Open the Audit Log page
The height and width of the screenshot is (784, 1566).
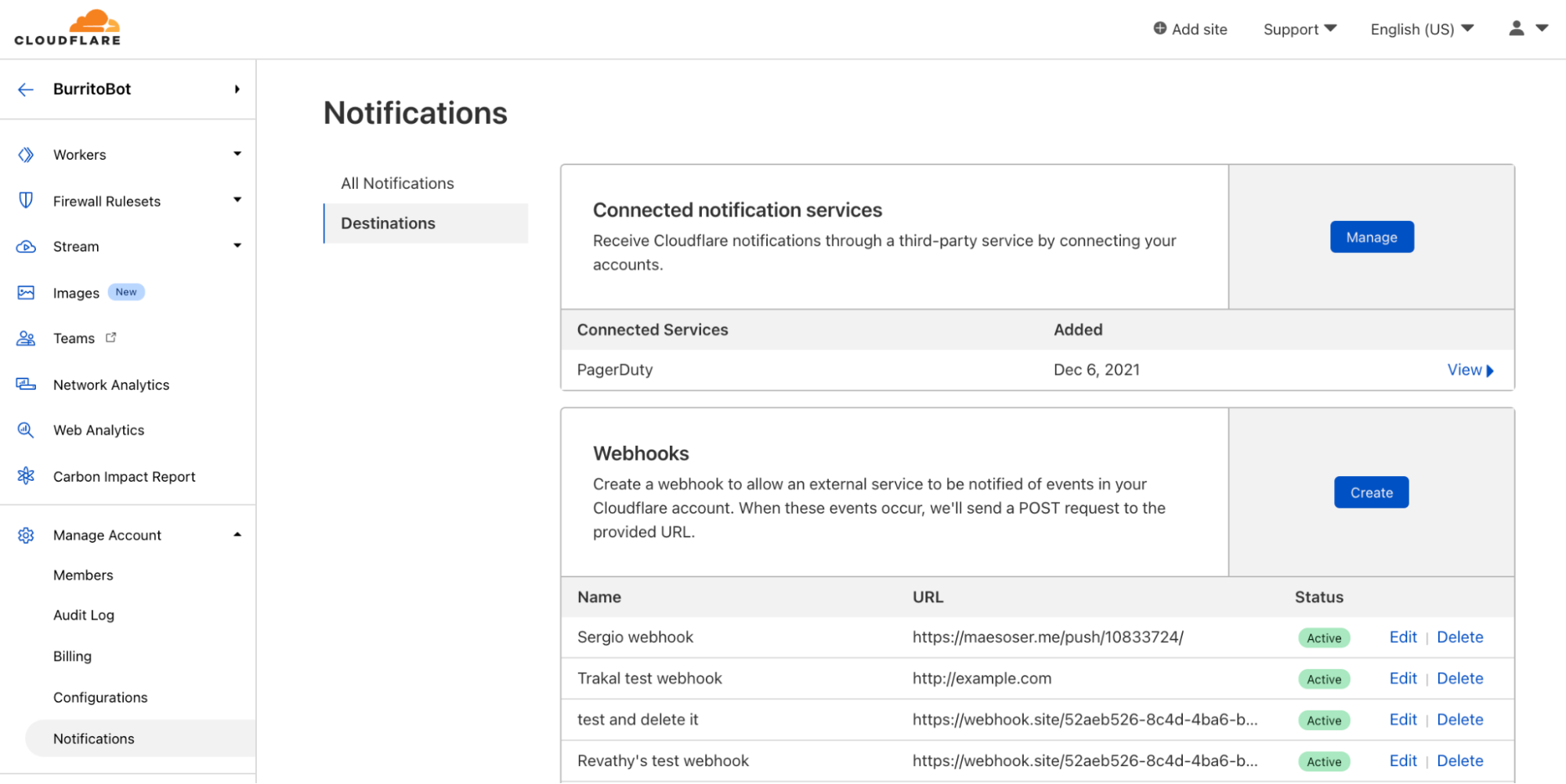[x=84, y=615]
